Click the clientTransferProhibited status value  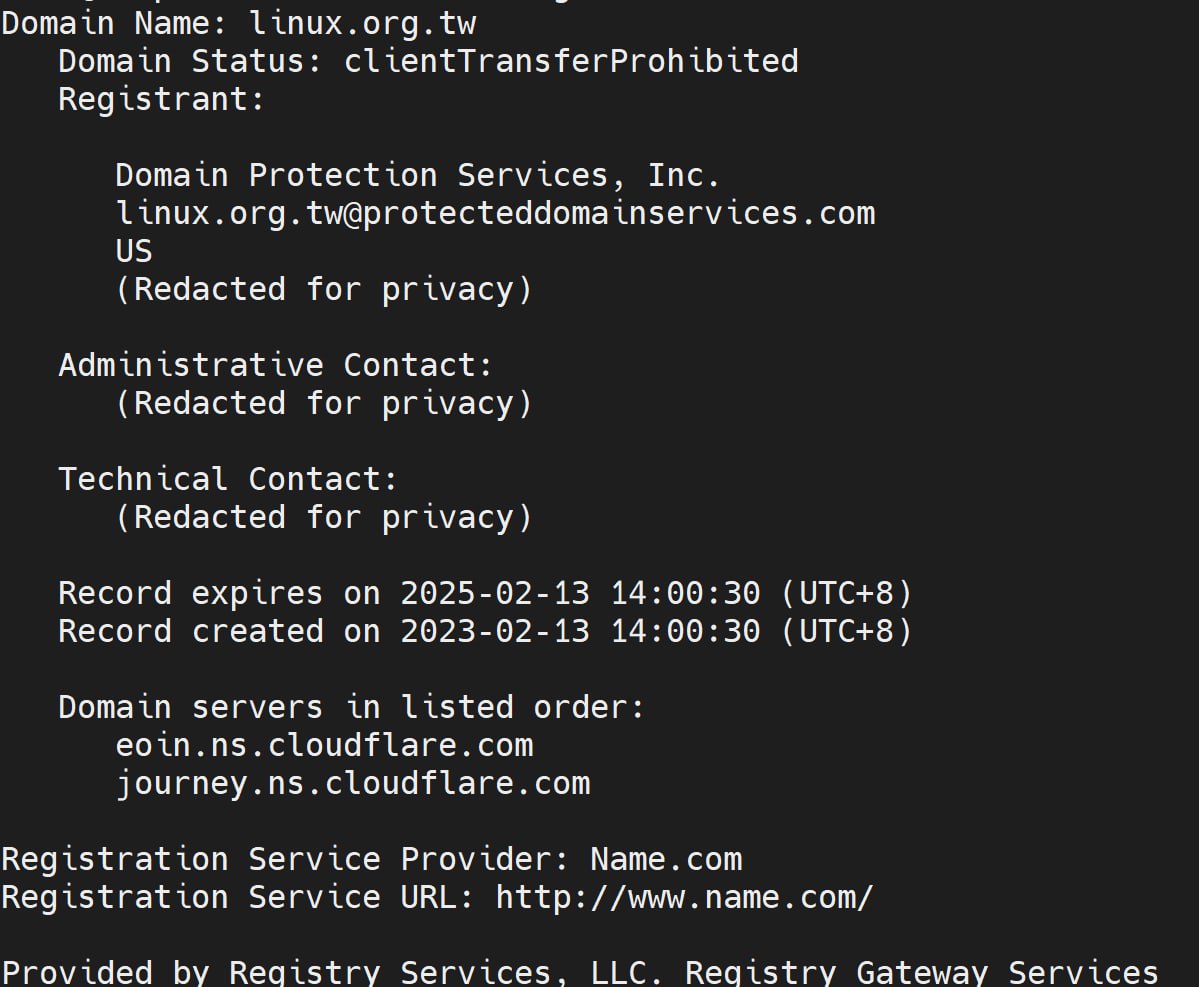coord(571,61)
